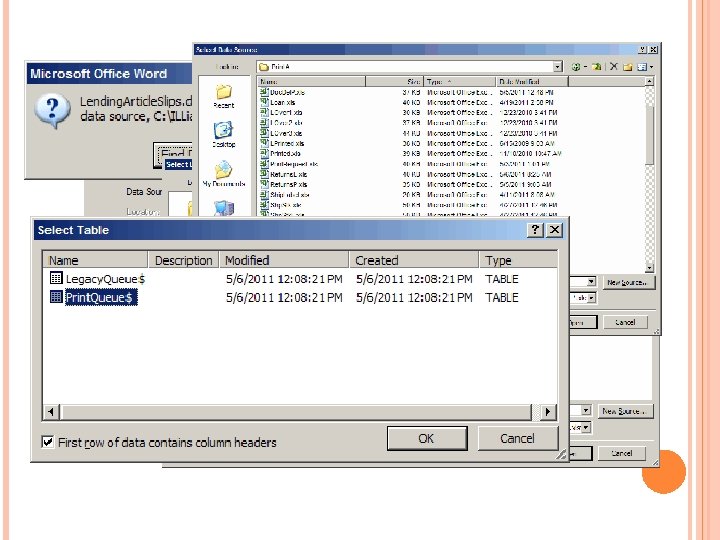The width and height of the screenshot is (720, 540).
Task: Click TABLE type cell of LegacyQueue$ row
Action: 502,279
